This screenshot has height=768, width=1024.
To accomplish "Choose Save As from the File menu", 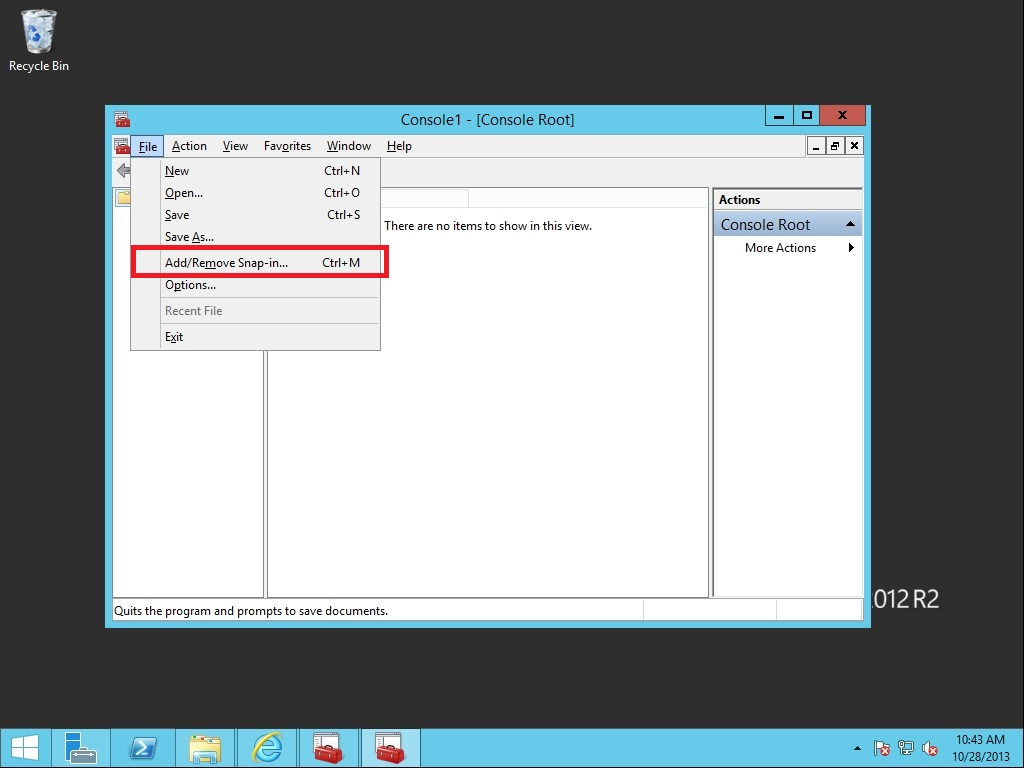I will (189, 237).
